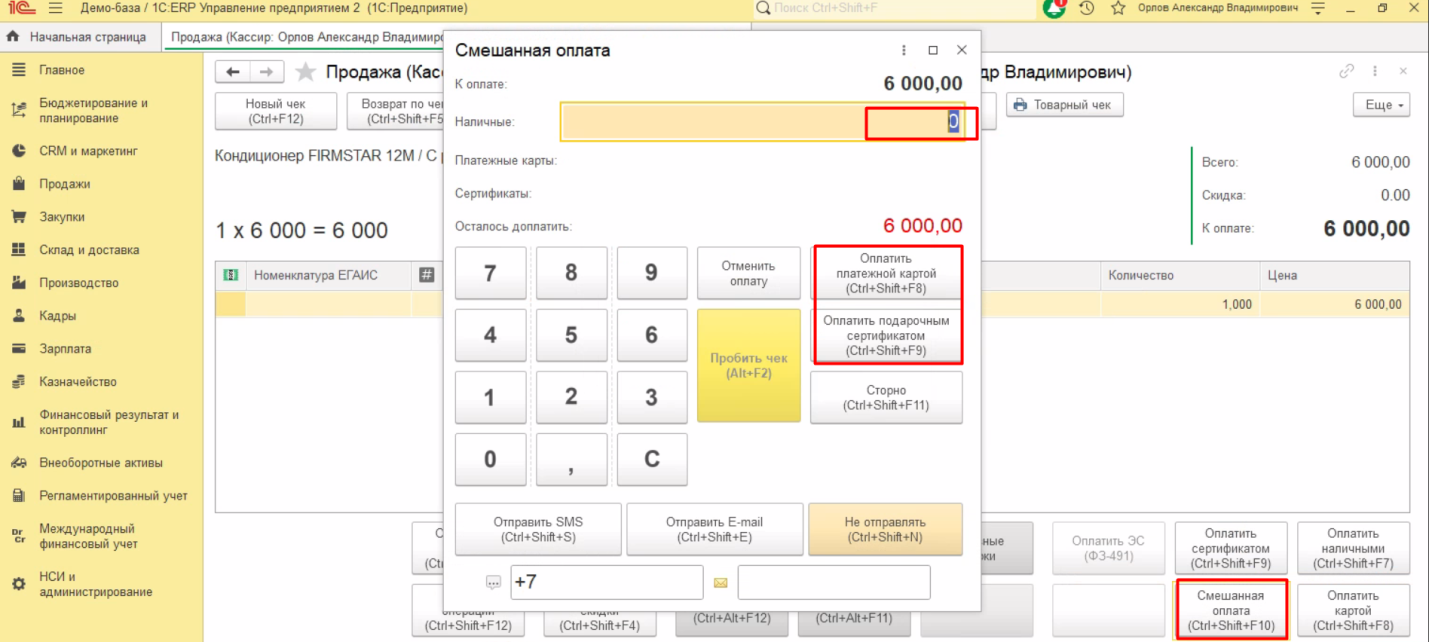1429x642 pixels.
Task: Select Отправить E-mail option
Action: coord(714,529)
